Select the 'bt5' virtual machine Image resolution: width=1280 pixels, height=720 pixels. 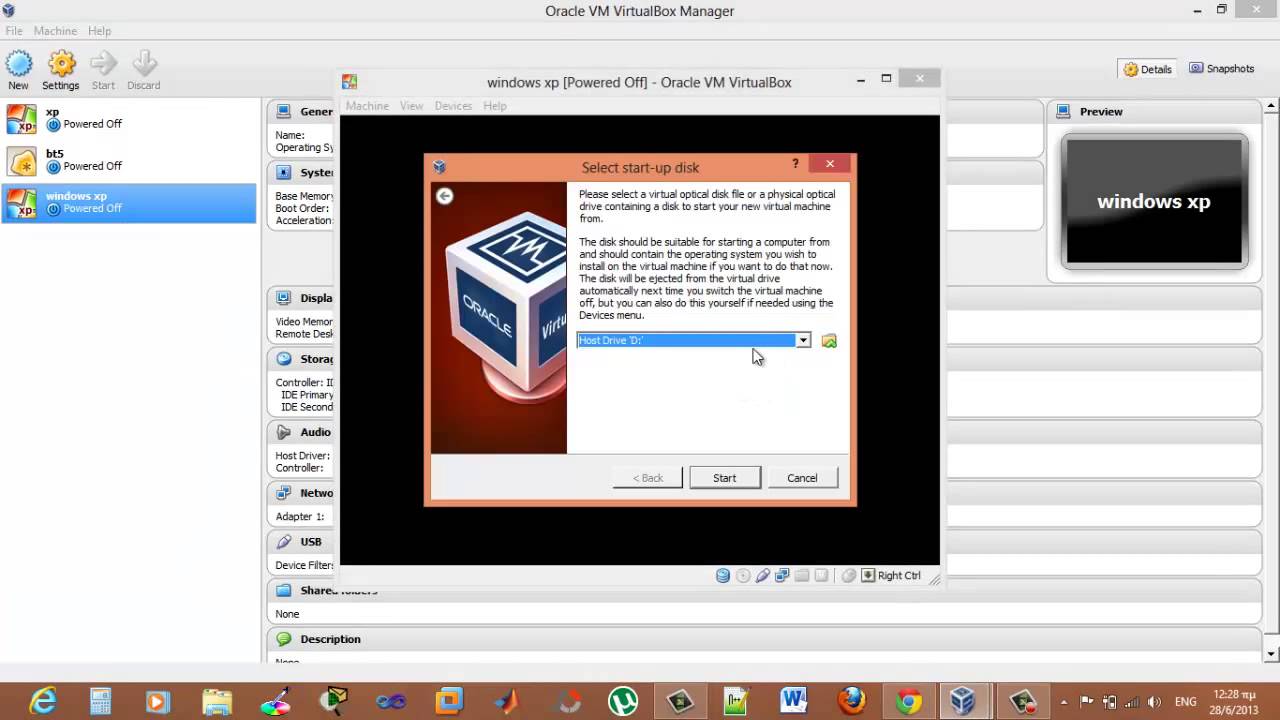[129, 160]
